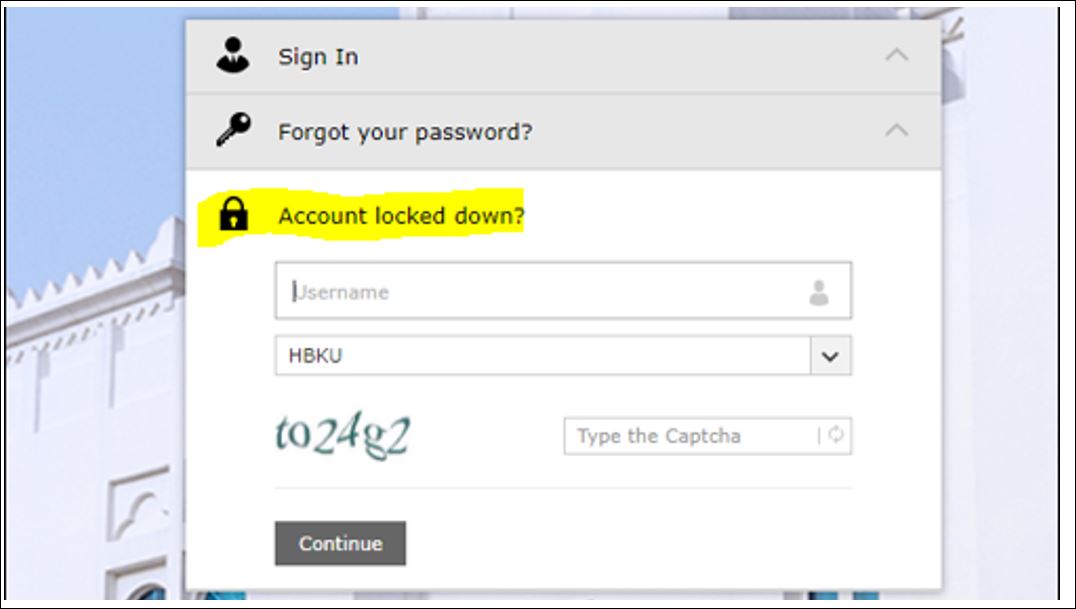Click the Continue button
Viewport: 1076px width, 609px height.
pos(340,543)
